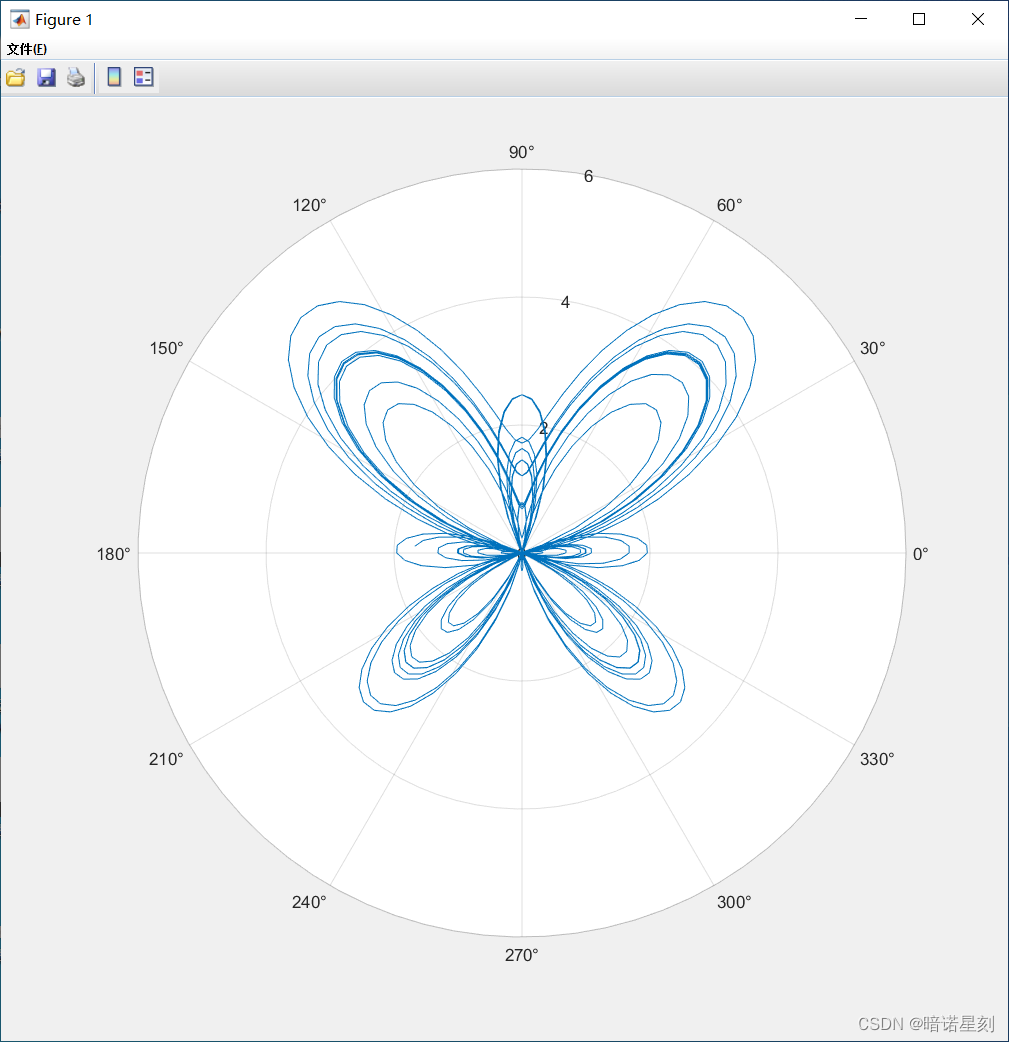Screen dimensions: 1009x1042
Task: Minimize the Figure 1 window
Action: pyautogui.click(x=861, y=19)
